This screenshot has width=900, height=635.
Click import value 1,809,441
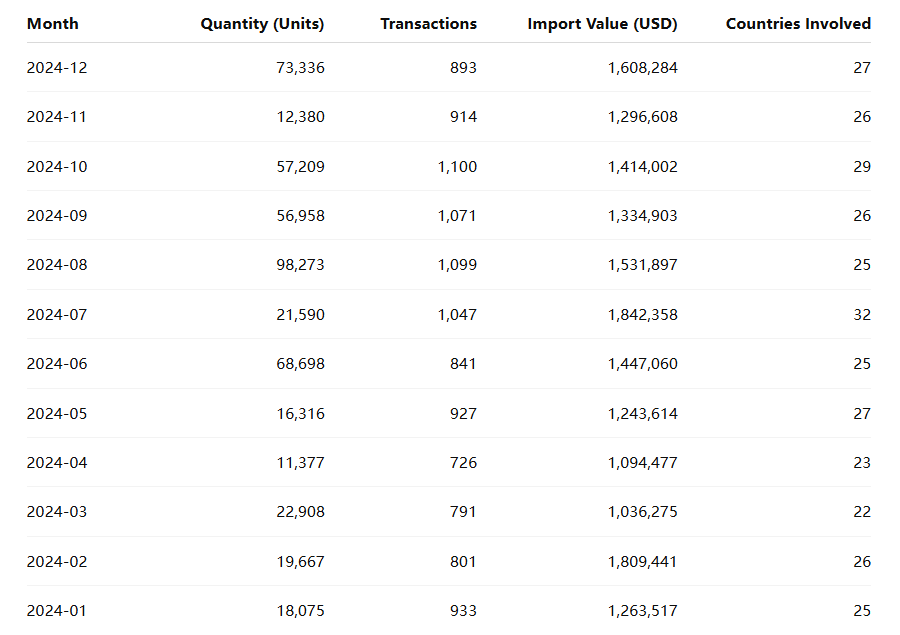[642, 562]
